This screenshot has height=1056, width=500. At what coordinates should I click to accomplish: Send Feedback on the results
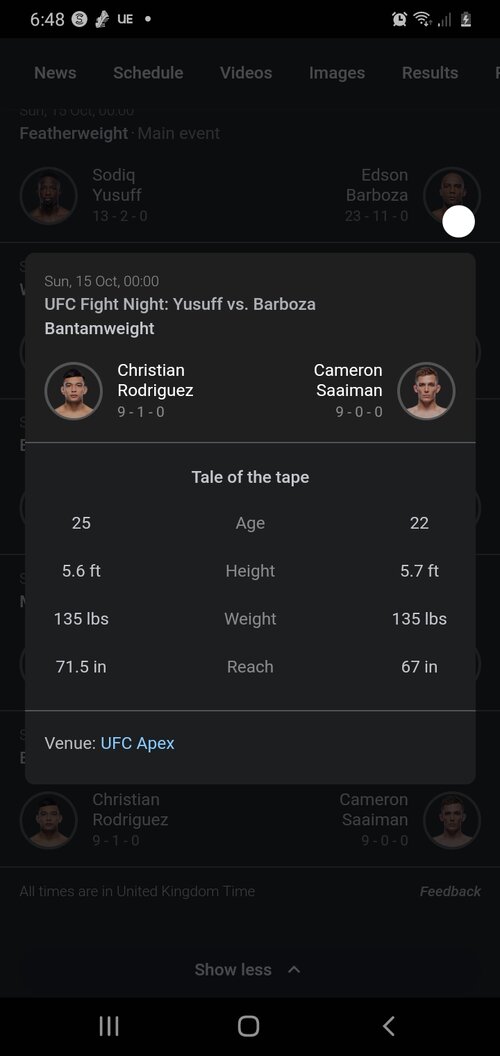450,891
